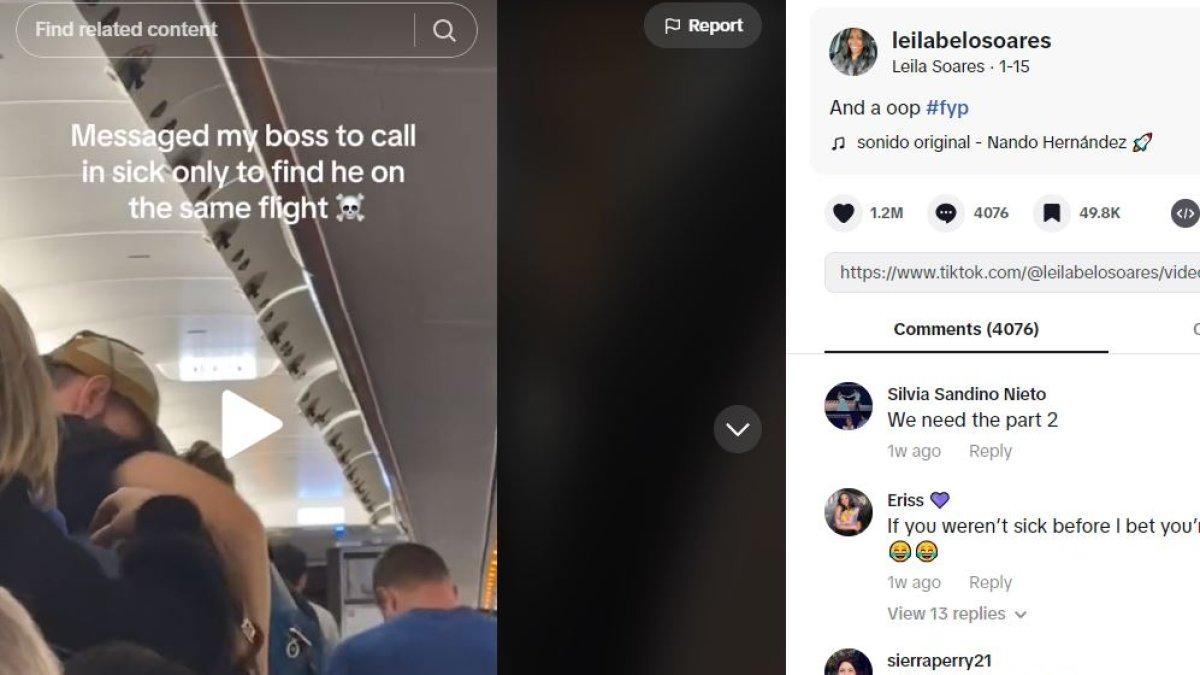Like the video with heart icon
1200x675 pixels.
844,213
